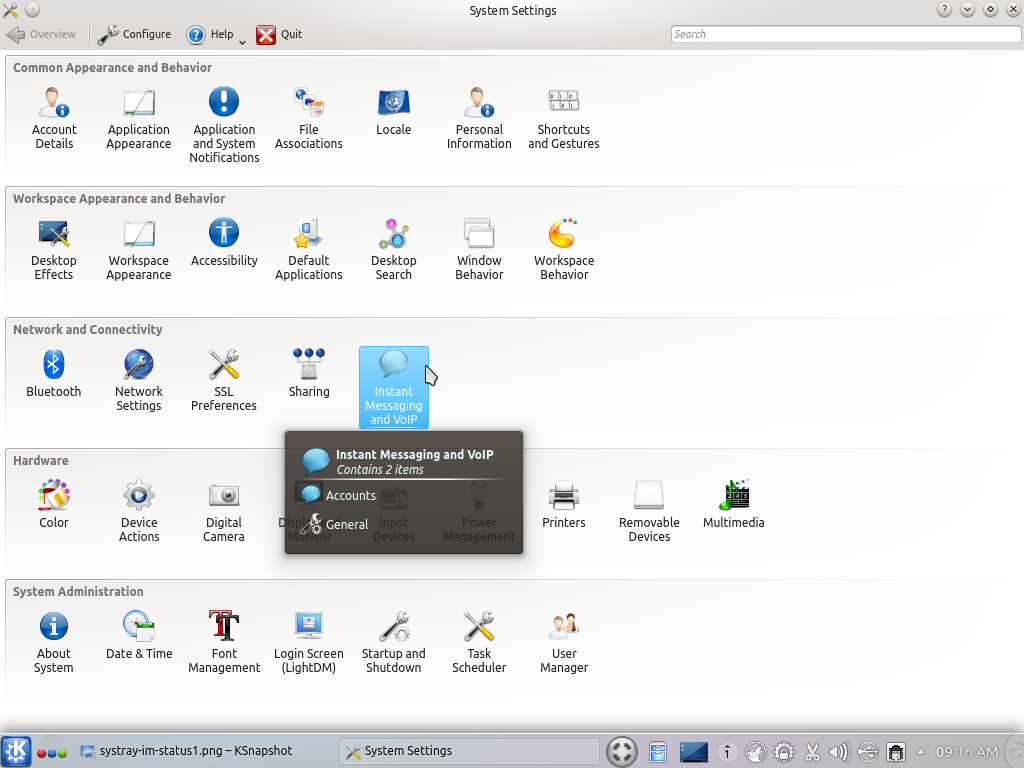Open Desktop Effects settings
The image size is (1024, 768).
tap(54, 250)
